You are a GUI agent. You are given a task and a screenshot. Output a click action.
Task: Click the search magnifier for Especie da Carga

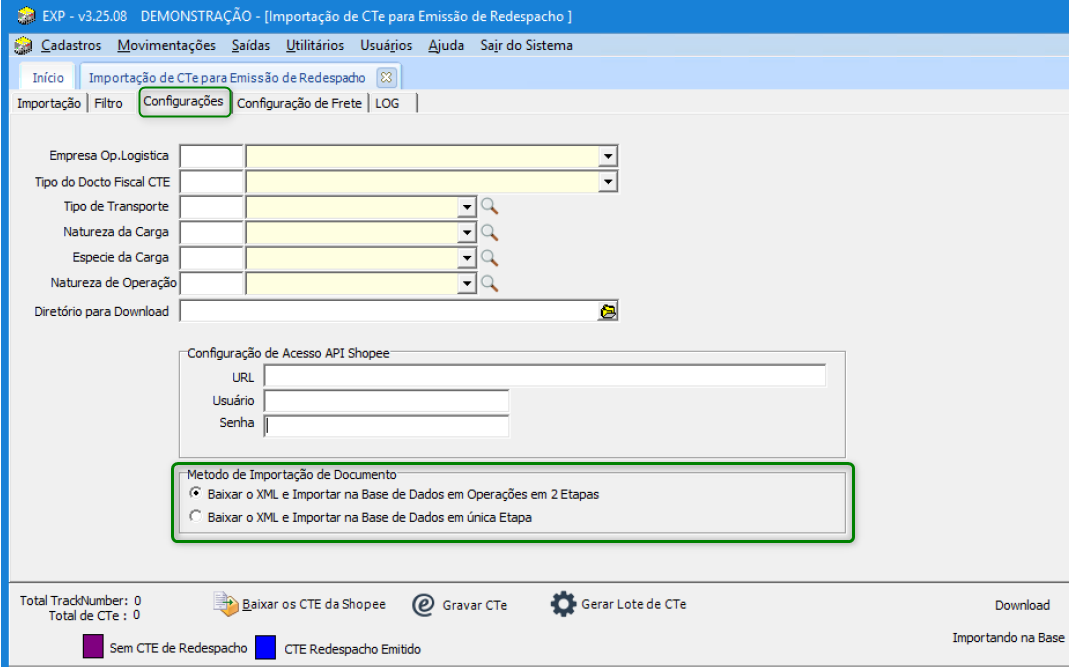(x=489, y=258)
